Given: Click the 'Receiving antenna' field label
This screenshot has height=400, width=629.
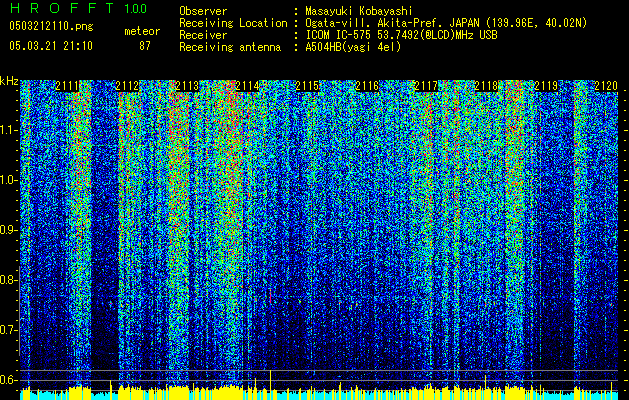Looking at the screenshot, I should point(230,47).
